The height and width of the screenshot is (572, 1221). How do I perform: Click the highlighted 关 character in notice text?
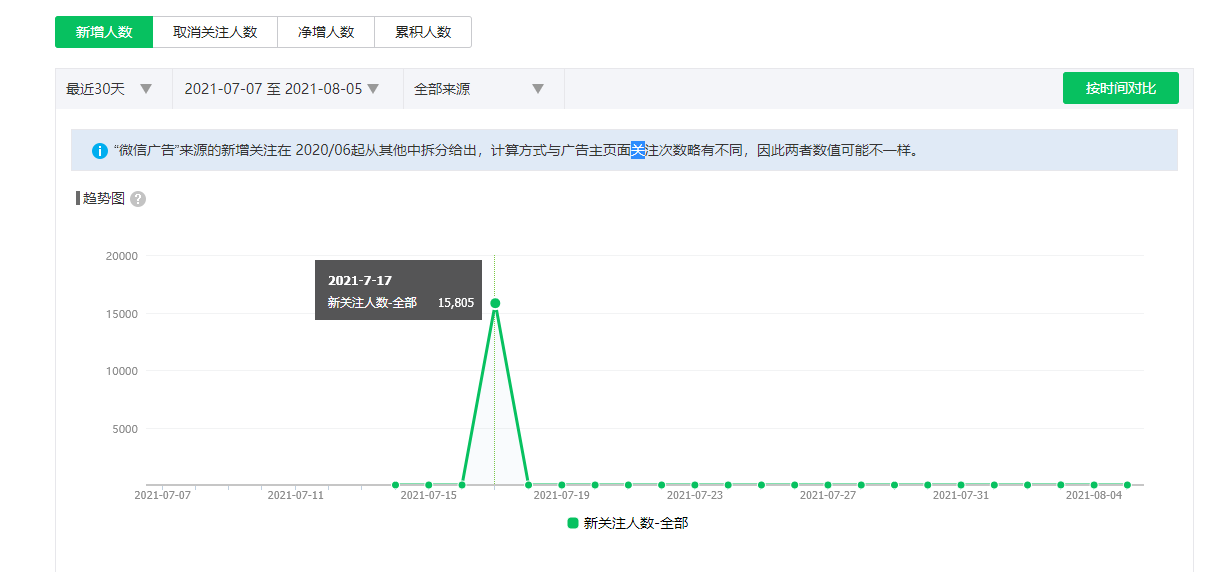click(638, 151)
